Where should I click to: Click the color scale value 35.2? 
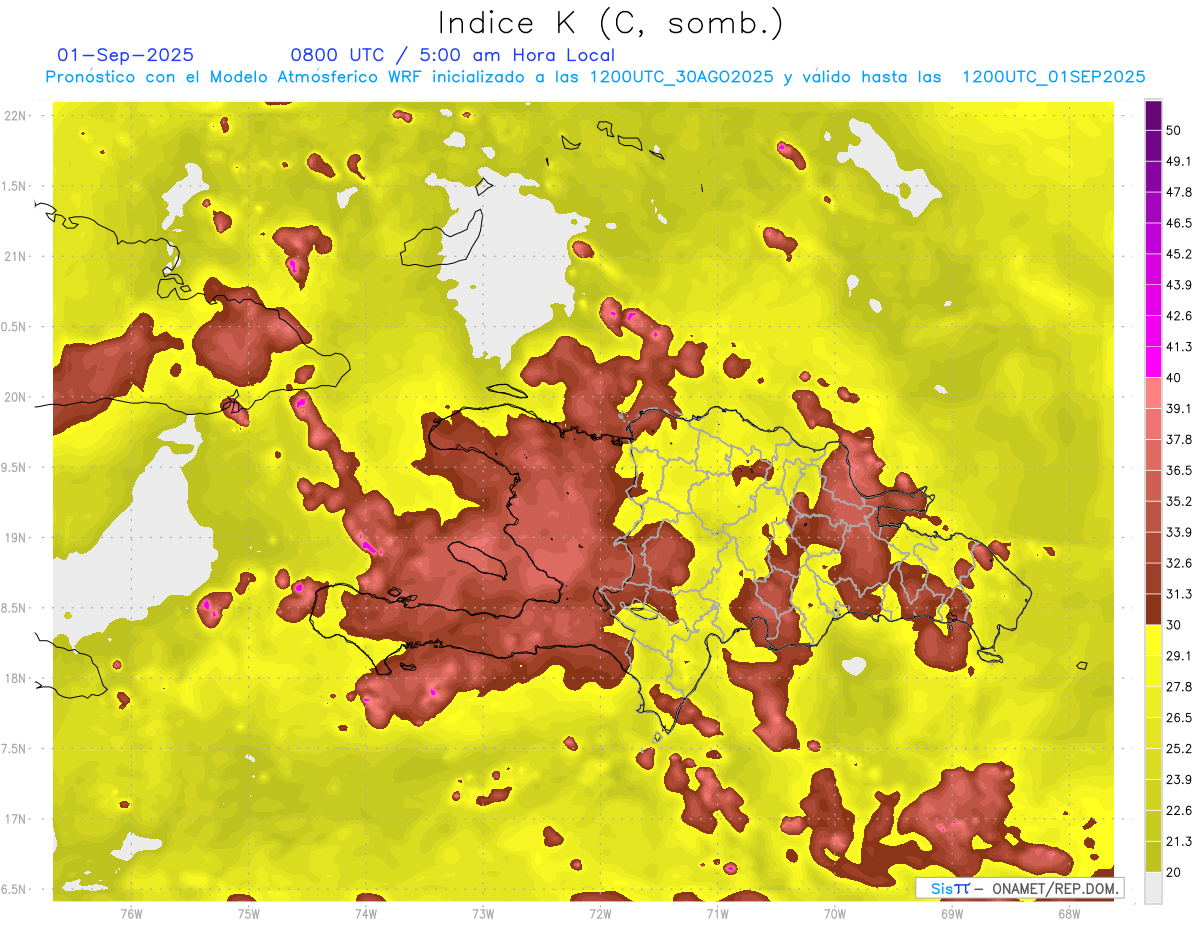[x=1179, y=501]
